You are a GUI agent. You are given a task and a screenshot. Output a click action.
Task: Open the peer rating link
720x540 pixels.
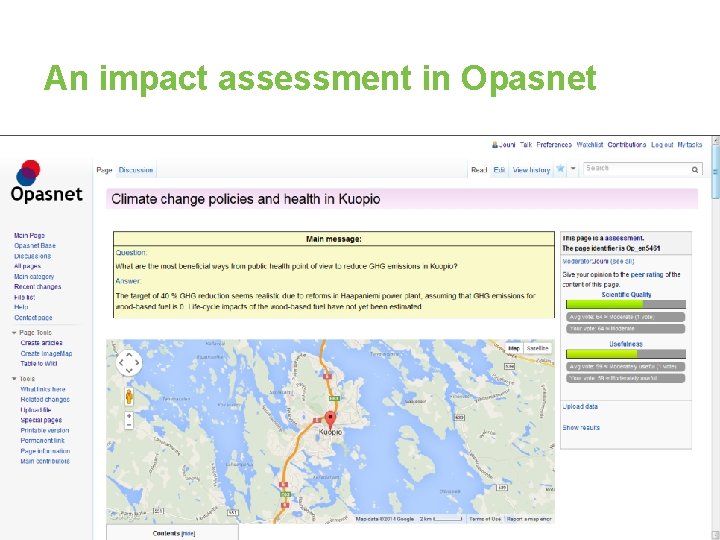coord(647,275)
